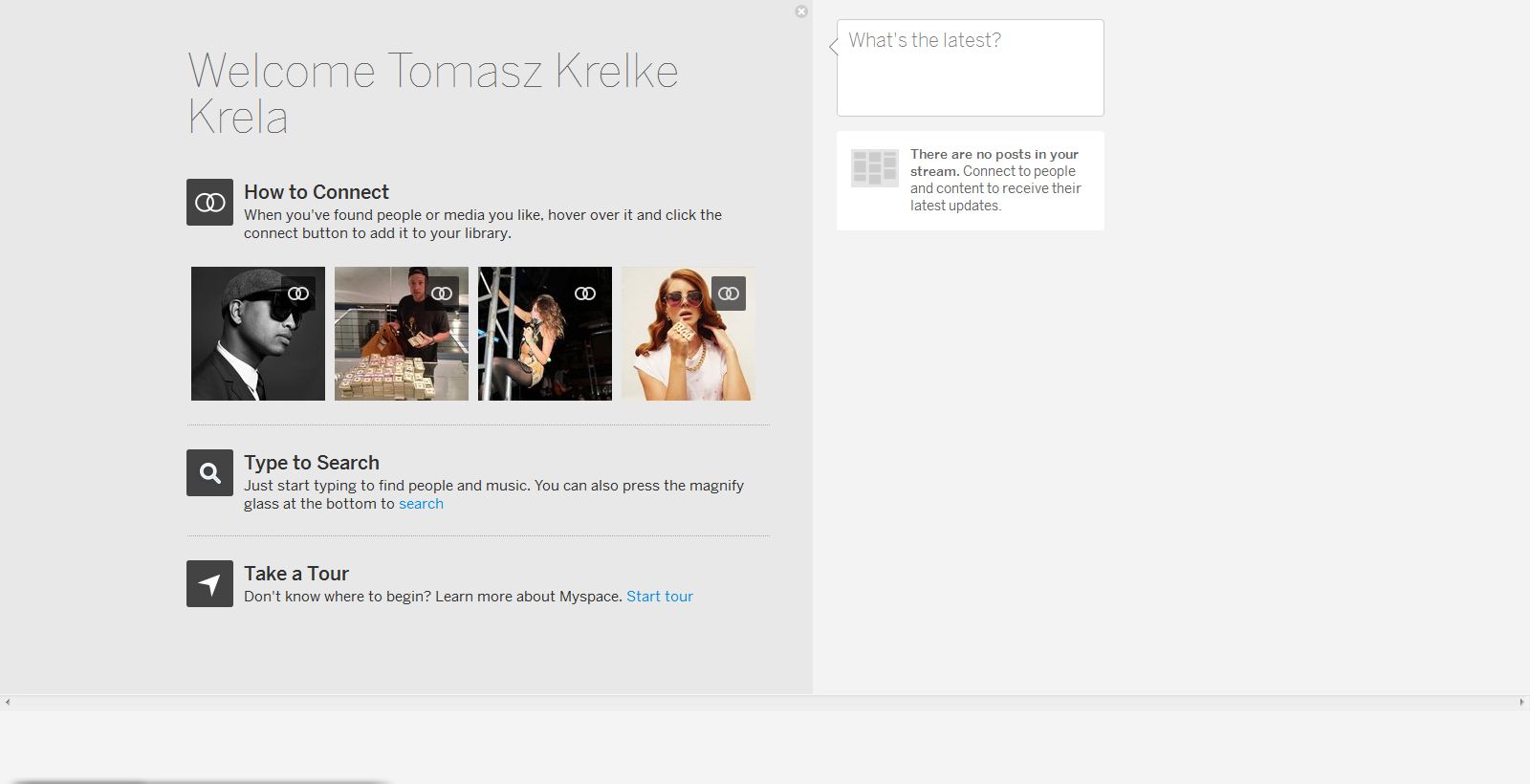Screen dimensions: 1530x784
Task: Click the magnifying glass Type to Search icon
Action: 209,472
